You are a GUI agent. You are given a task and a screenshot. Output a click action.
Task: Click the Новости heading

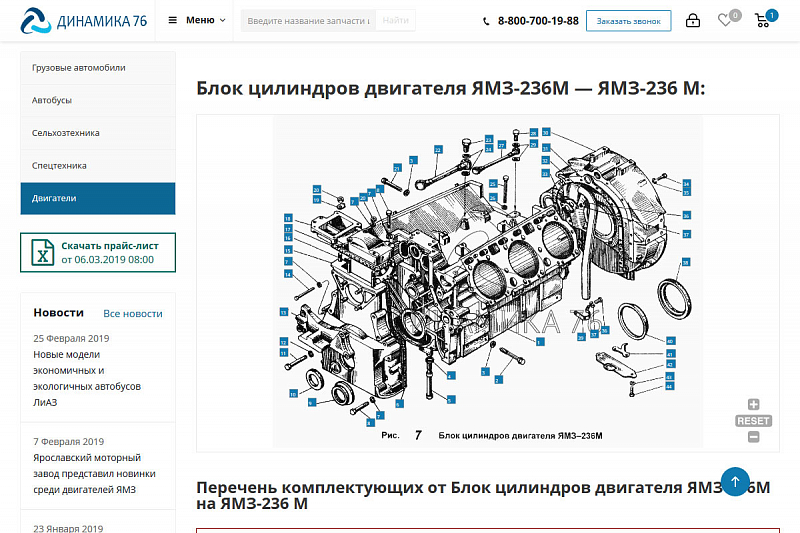click(59, 313)
